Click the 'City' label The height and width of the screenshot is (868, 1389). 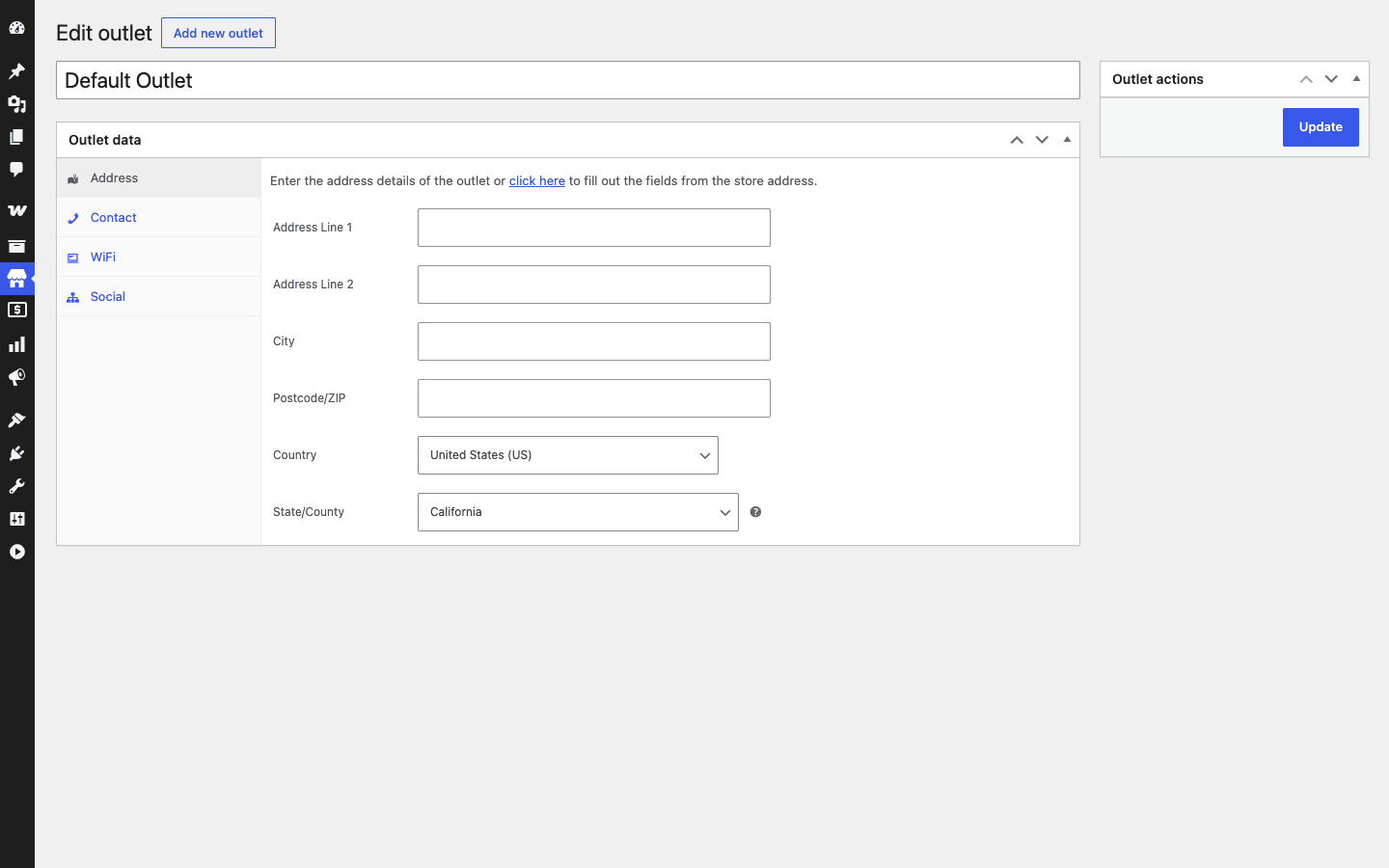(x=284, y=341)
